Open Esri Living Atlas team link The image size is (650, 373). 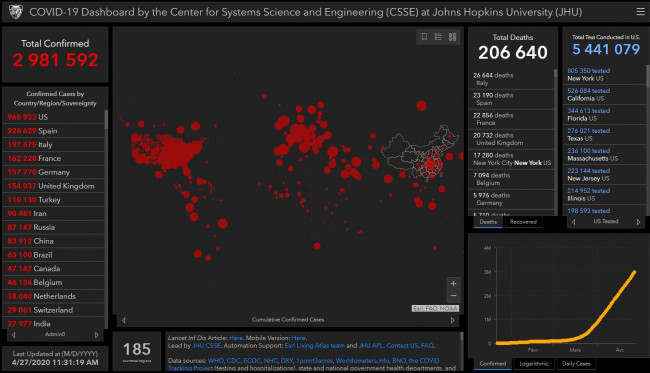315,345
